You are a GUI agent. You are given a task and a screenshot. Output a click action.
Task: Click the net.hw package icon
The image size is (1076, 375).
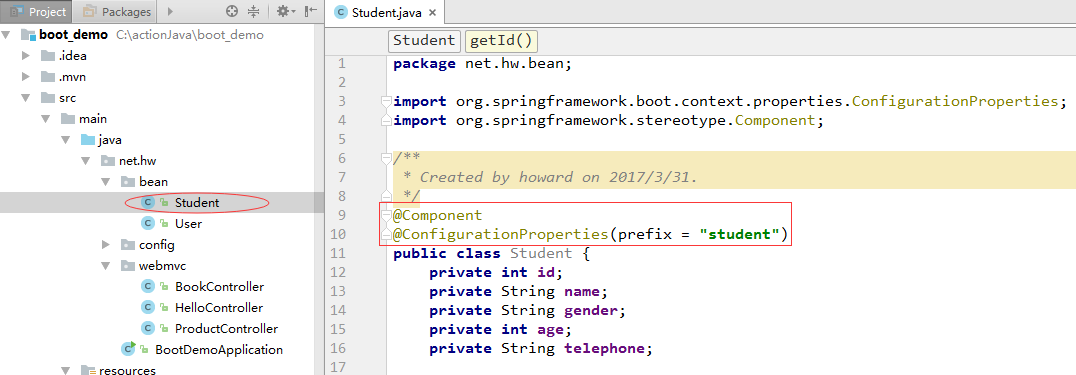point(107,161)
